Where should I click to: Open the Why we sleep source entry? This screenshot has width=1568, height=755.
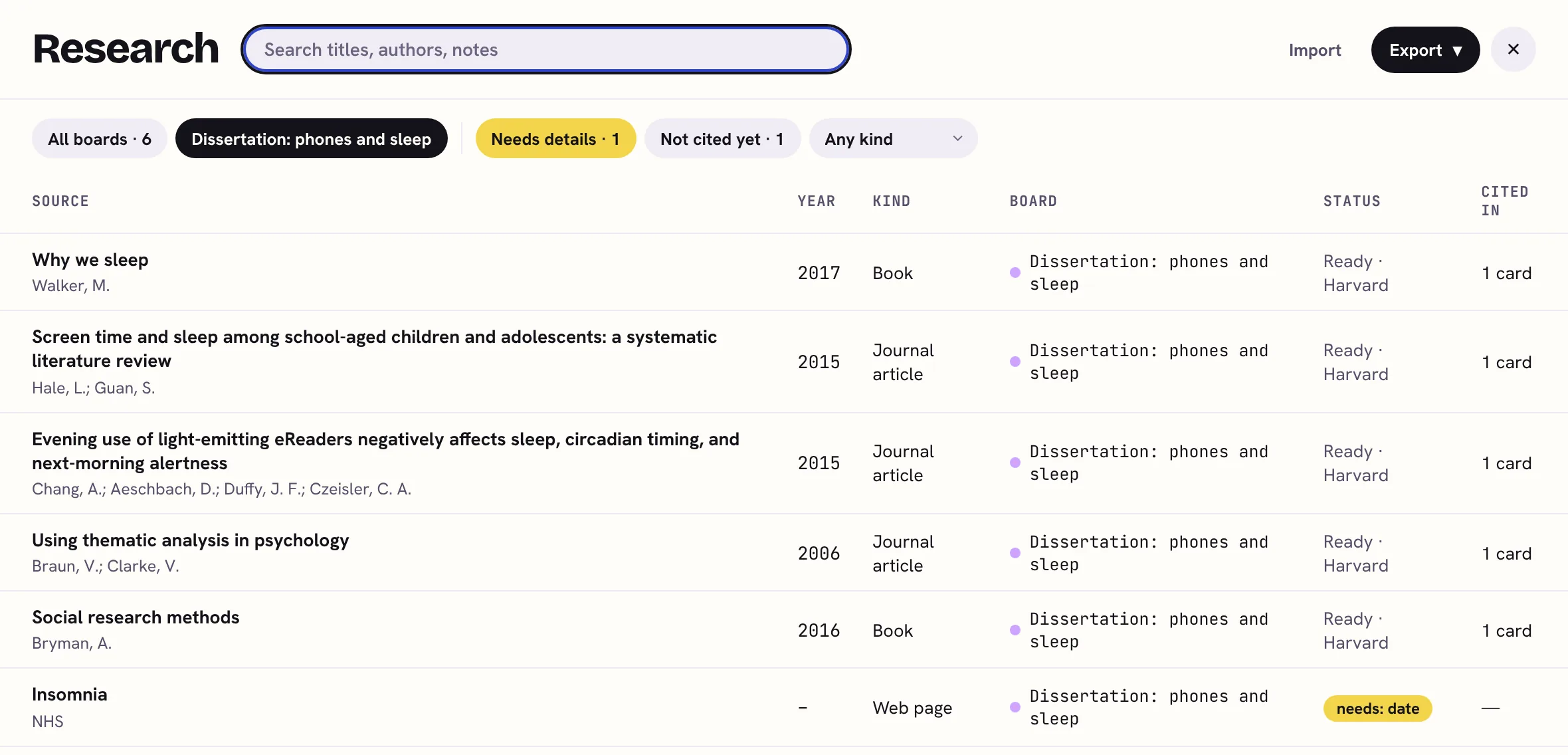coord(90,260)
